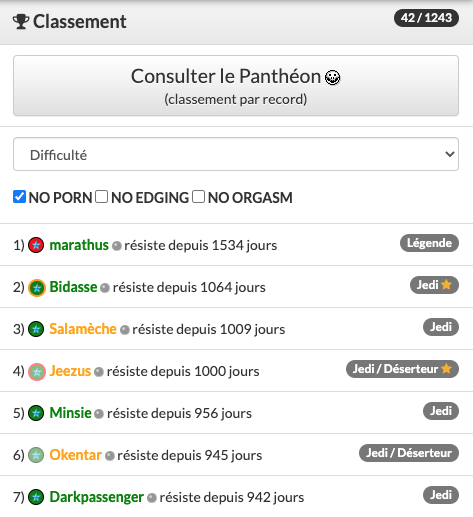473x517 pixels.
Task: Enable the NO EDGING checkbox
Action: tap(101, 197)
